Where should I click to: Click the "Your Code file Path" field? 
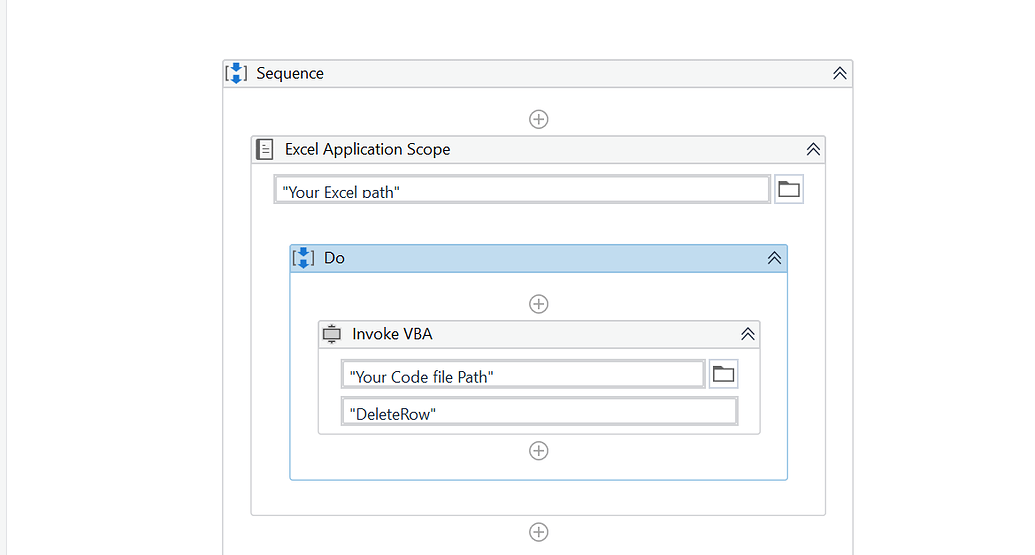pos(522,375)
